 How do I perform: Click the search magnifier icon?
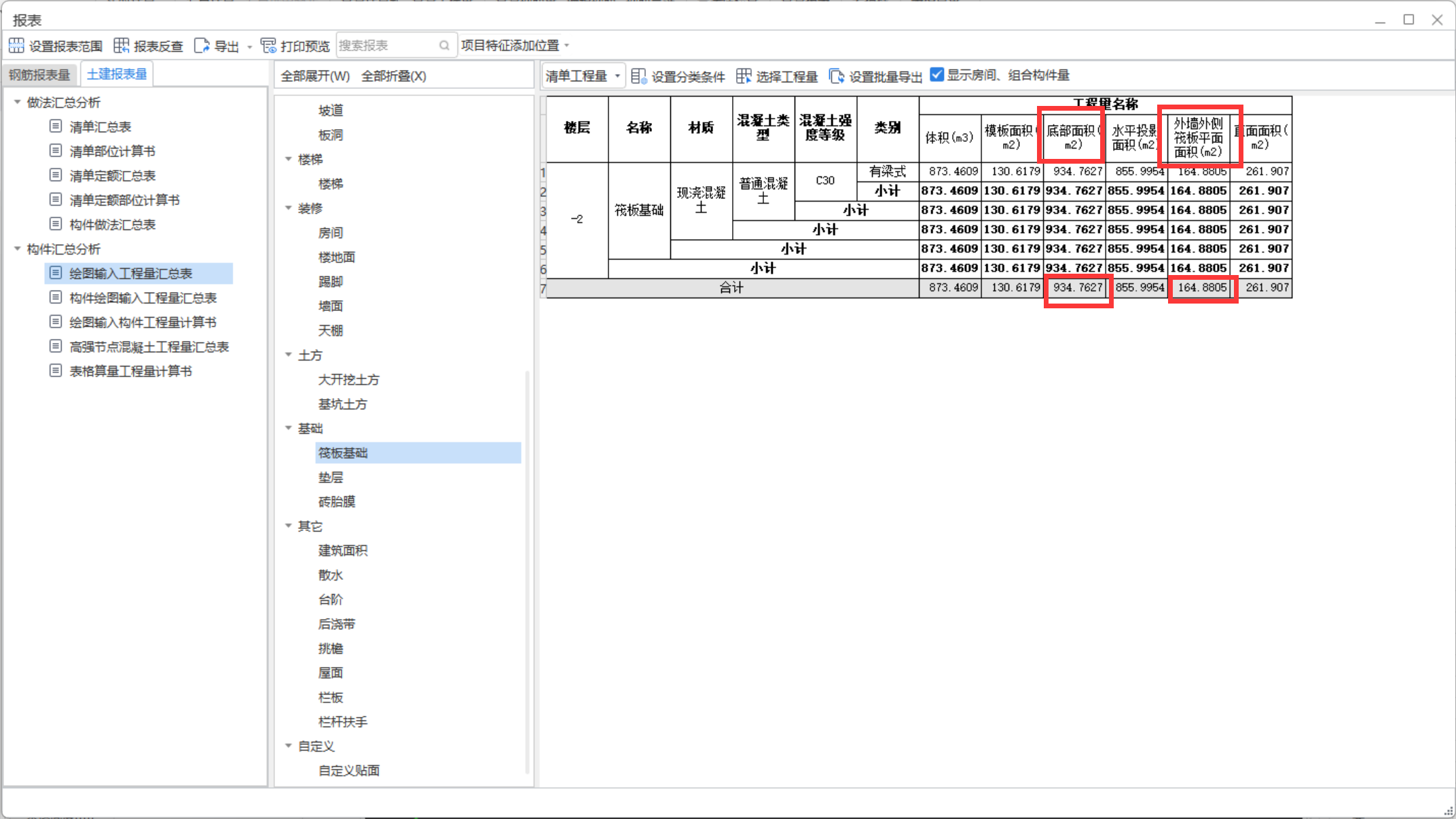point(444,45)
